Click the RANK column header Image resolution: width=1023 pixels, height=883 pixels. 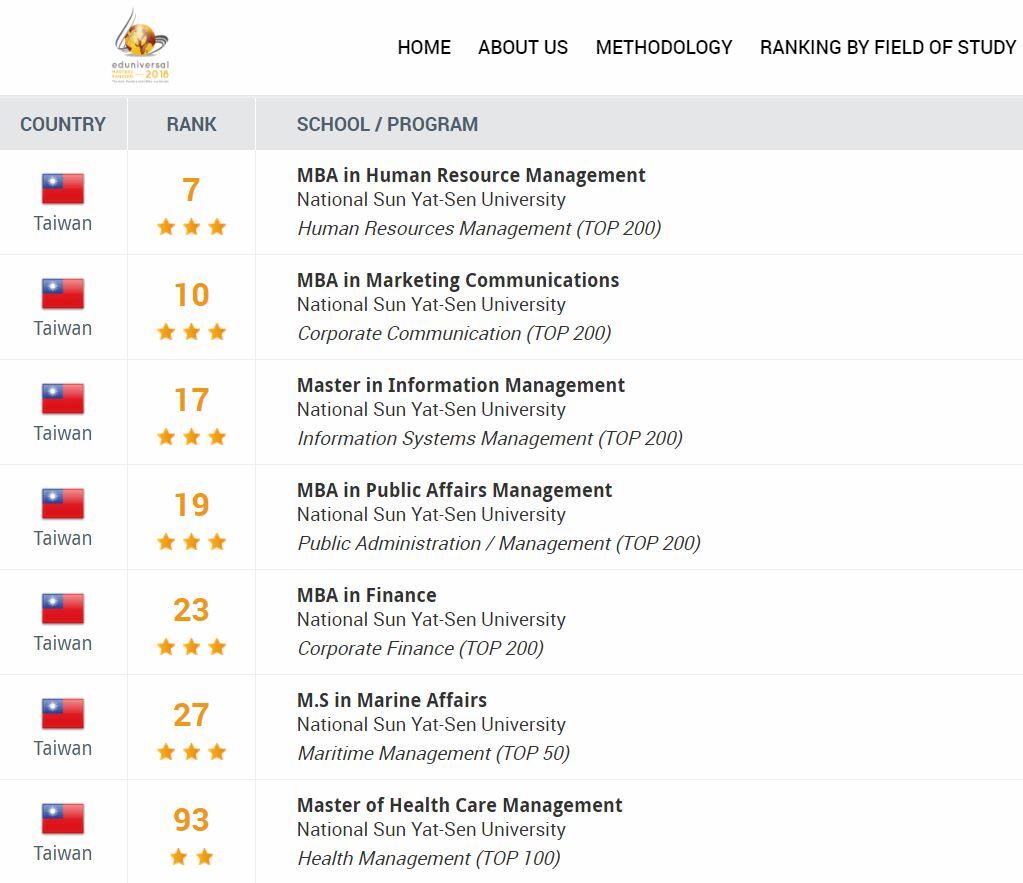click(x=191, y=124)
